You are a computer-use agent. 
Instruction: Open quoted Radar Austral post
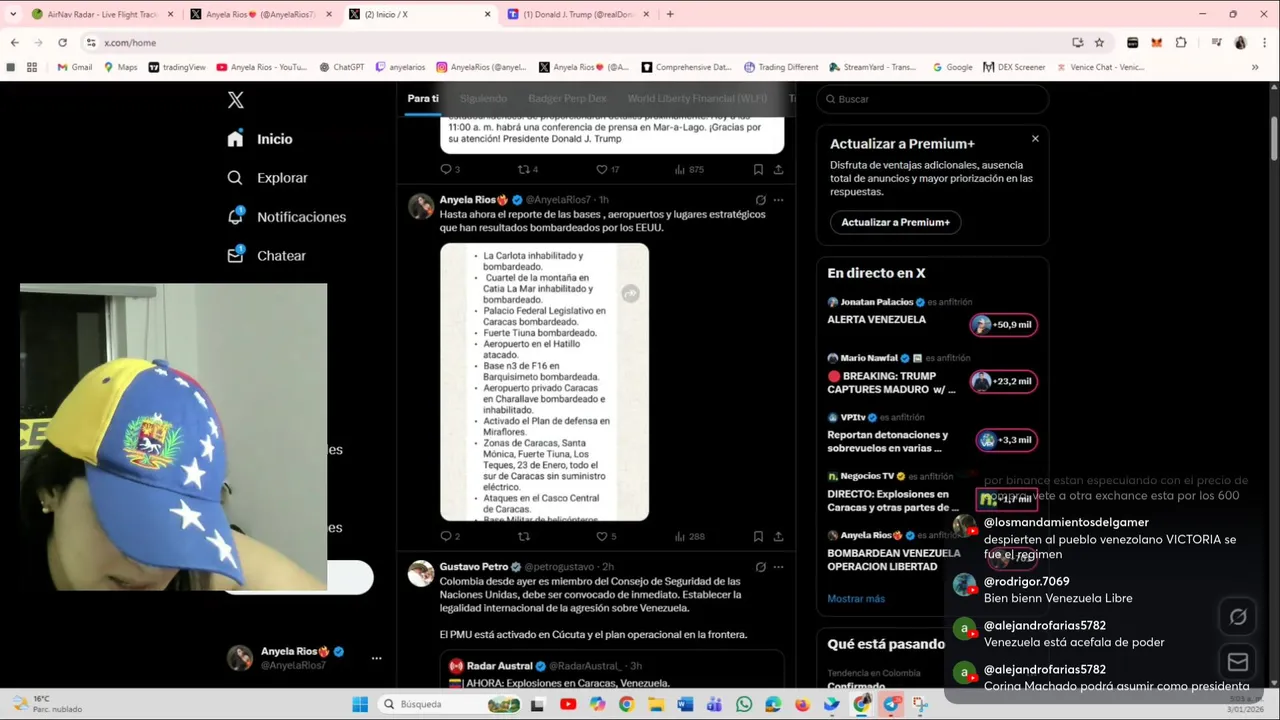pyautogui.click(x=611, y=670)
